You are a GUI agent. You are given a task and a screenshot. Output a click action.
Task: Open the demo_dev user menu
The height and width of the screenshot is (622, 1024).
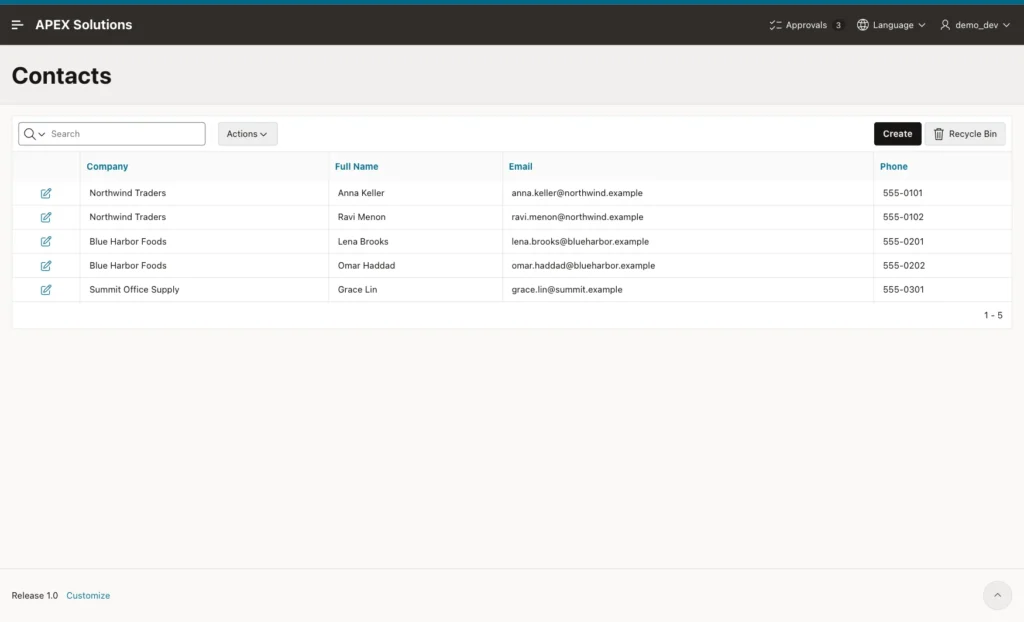click(975, 25)
